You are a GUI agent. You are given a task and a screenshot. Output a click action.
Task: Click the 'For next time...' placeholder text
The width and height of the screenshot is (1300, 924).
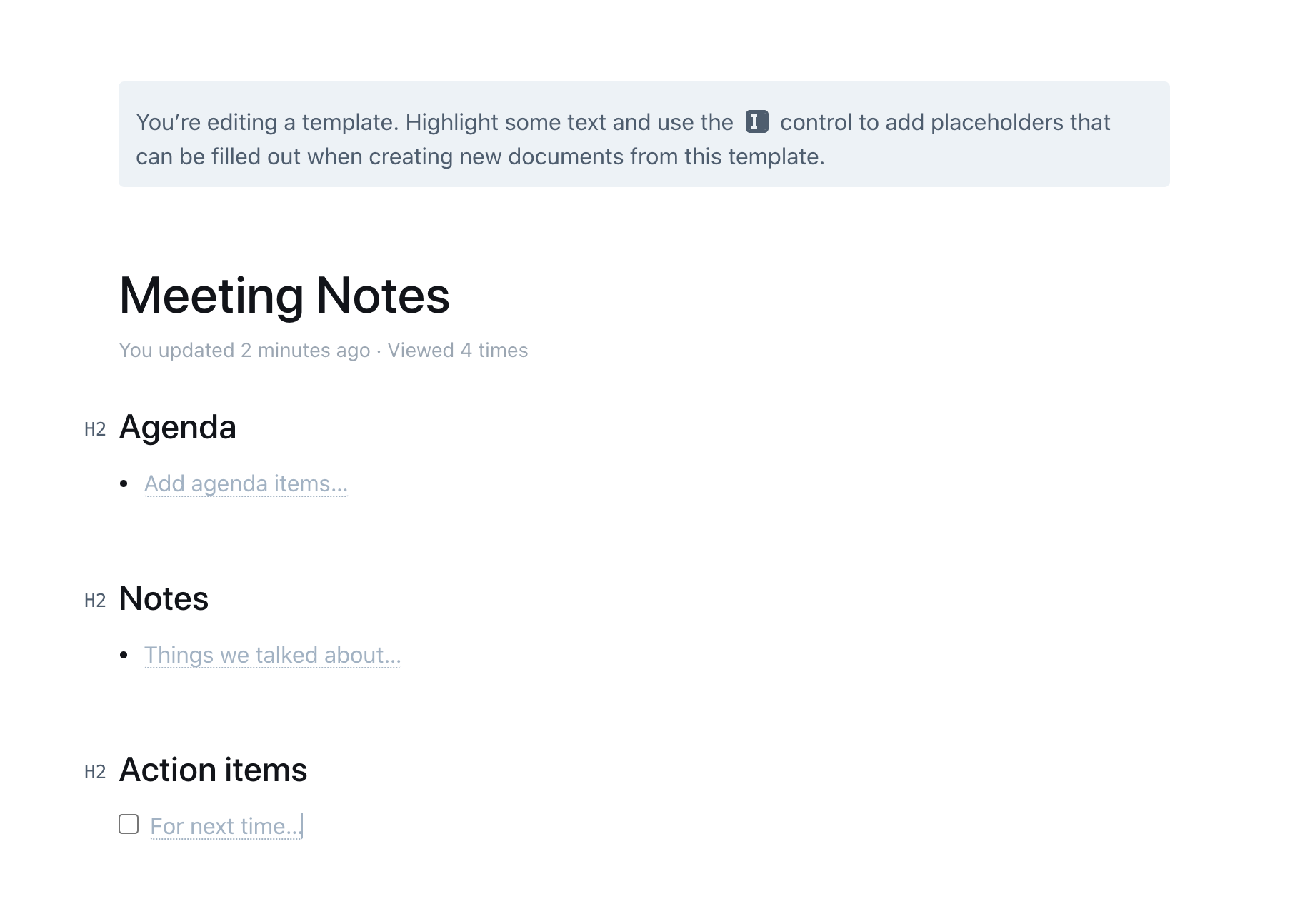(x=225, y=827)
